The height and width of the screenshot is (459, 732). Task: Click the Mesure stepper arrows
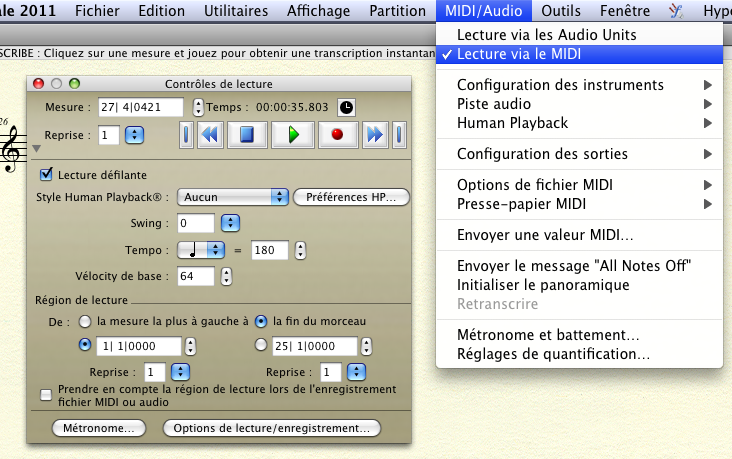[x=198, y=107]
